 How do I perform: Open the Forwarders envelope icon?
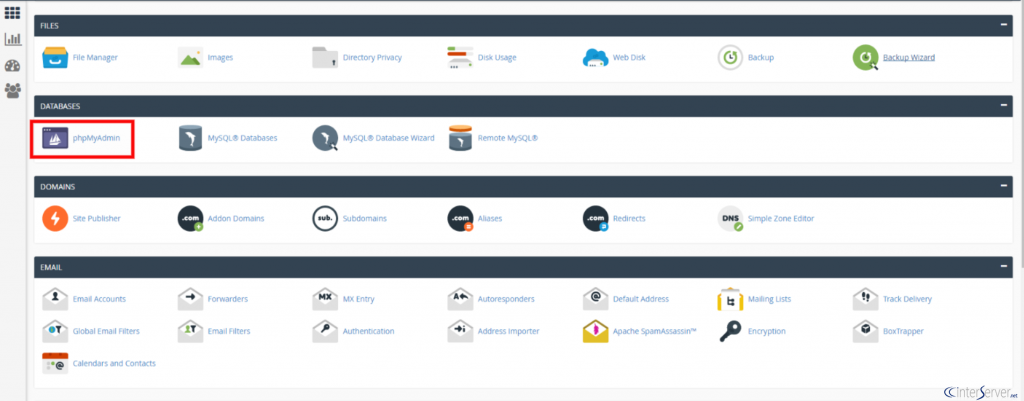pos(190,299)
